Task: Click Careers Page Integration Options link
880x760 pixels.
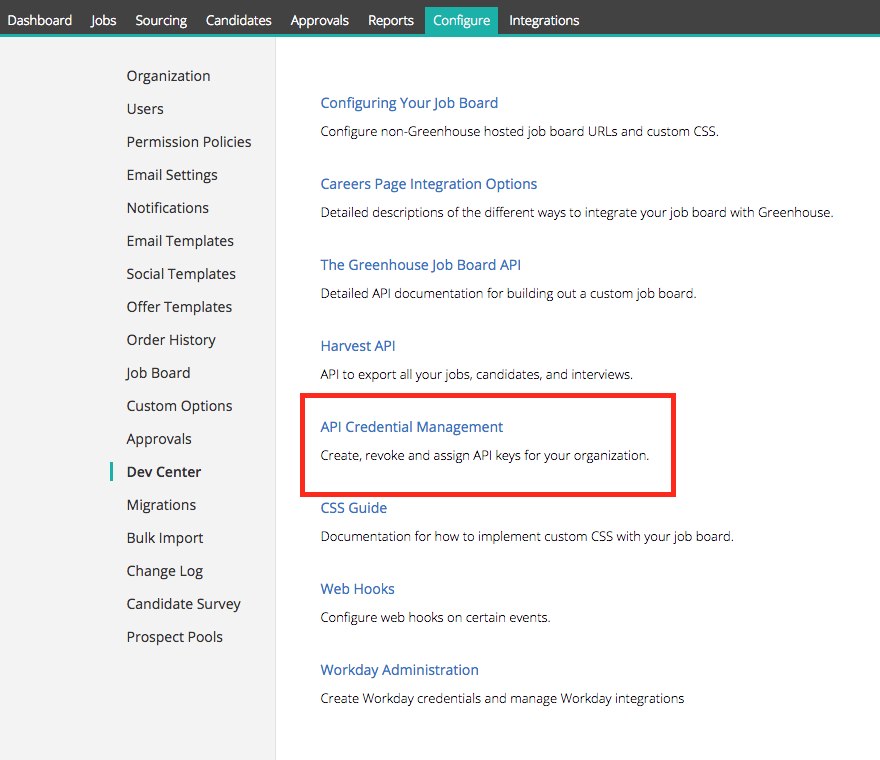Action: 429,184
